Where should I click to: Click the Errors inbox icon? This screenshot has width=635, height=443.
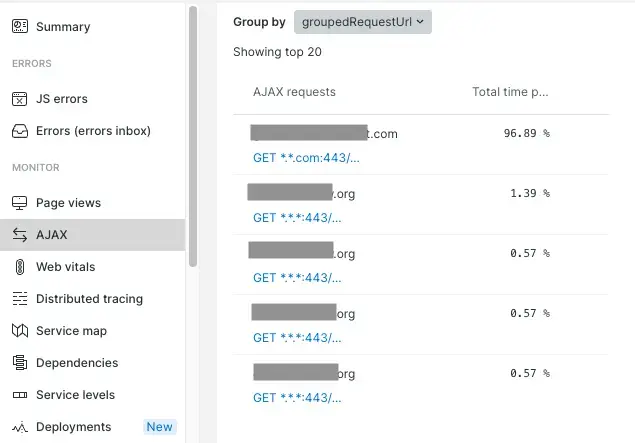coord(19,131)
